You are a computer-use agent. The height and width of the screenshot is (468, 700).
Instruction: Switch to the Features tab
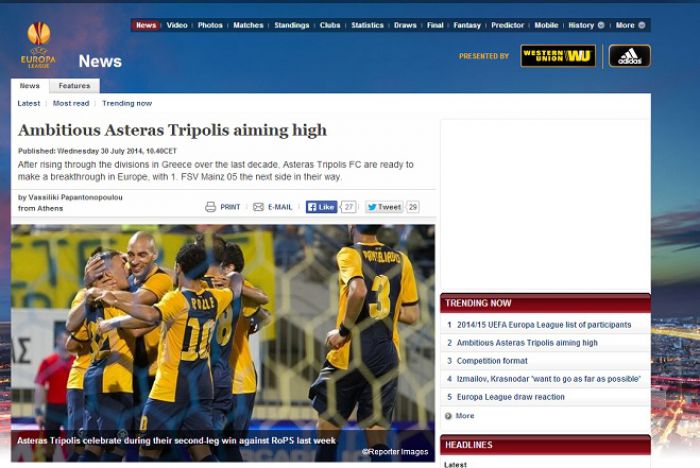click(x=75, y=86)
